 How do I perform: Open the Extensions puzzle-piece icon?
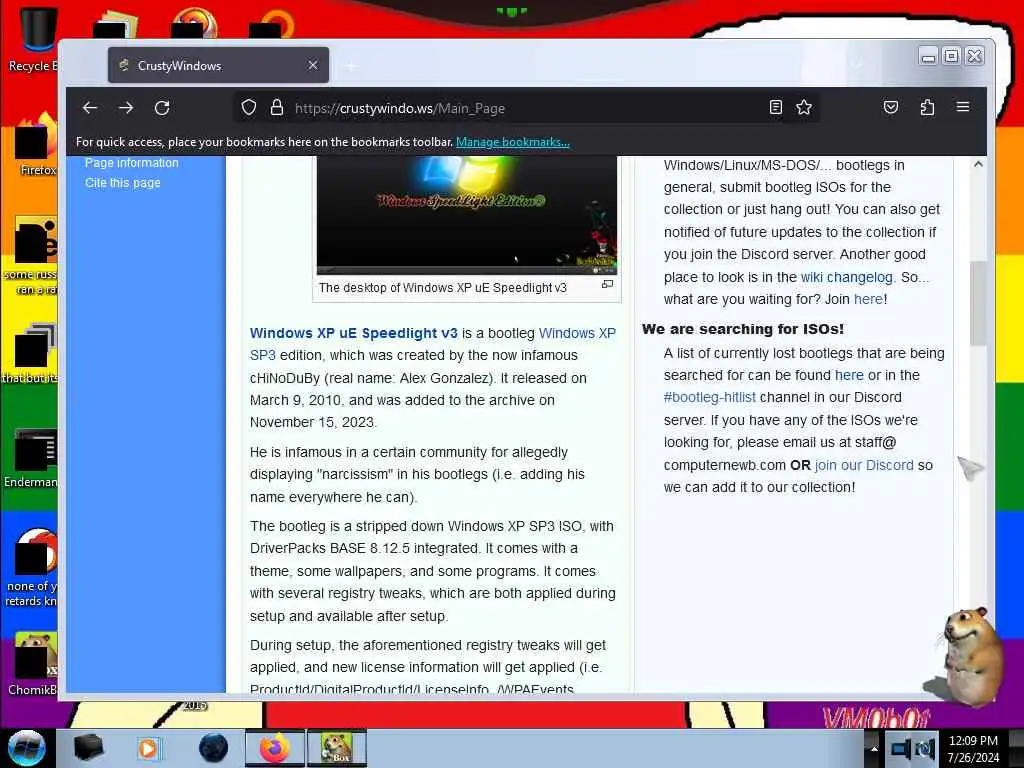(927, 107)
